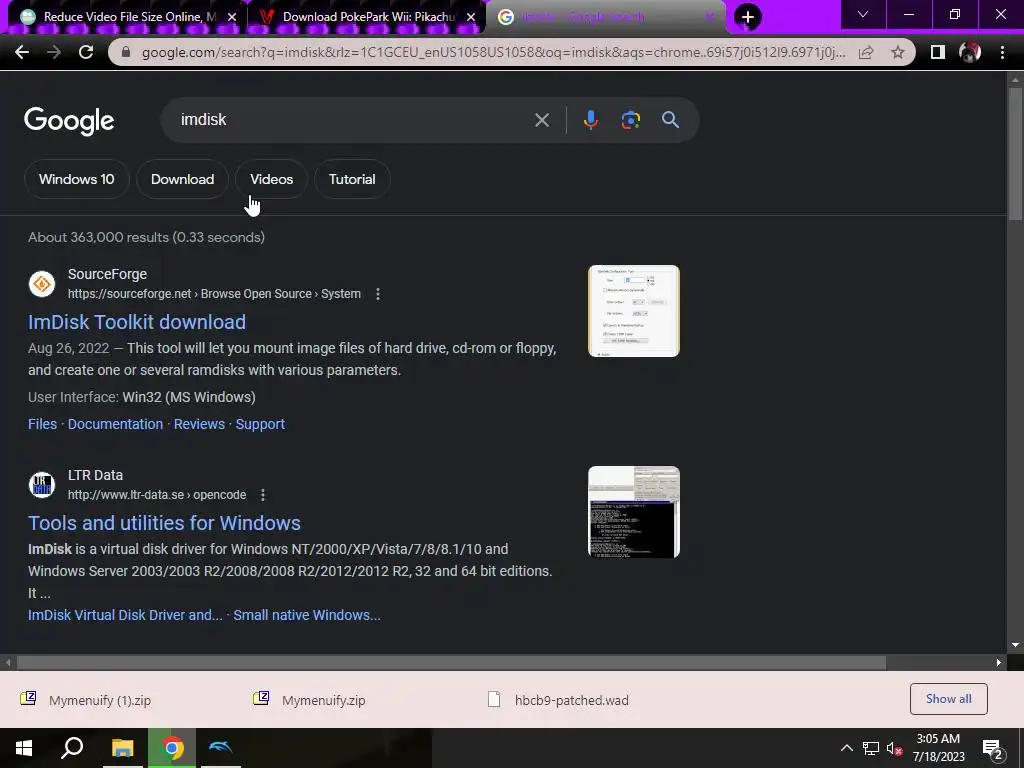This screenshot has width=1024, height=768.
Task: Reload the current page
Action: point(86,52)
